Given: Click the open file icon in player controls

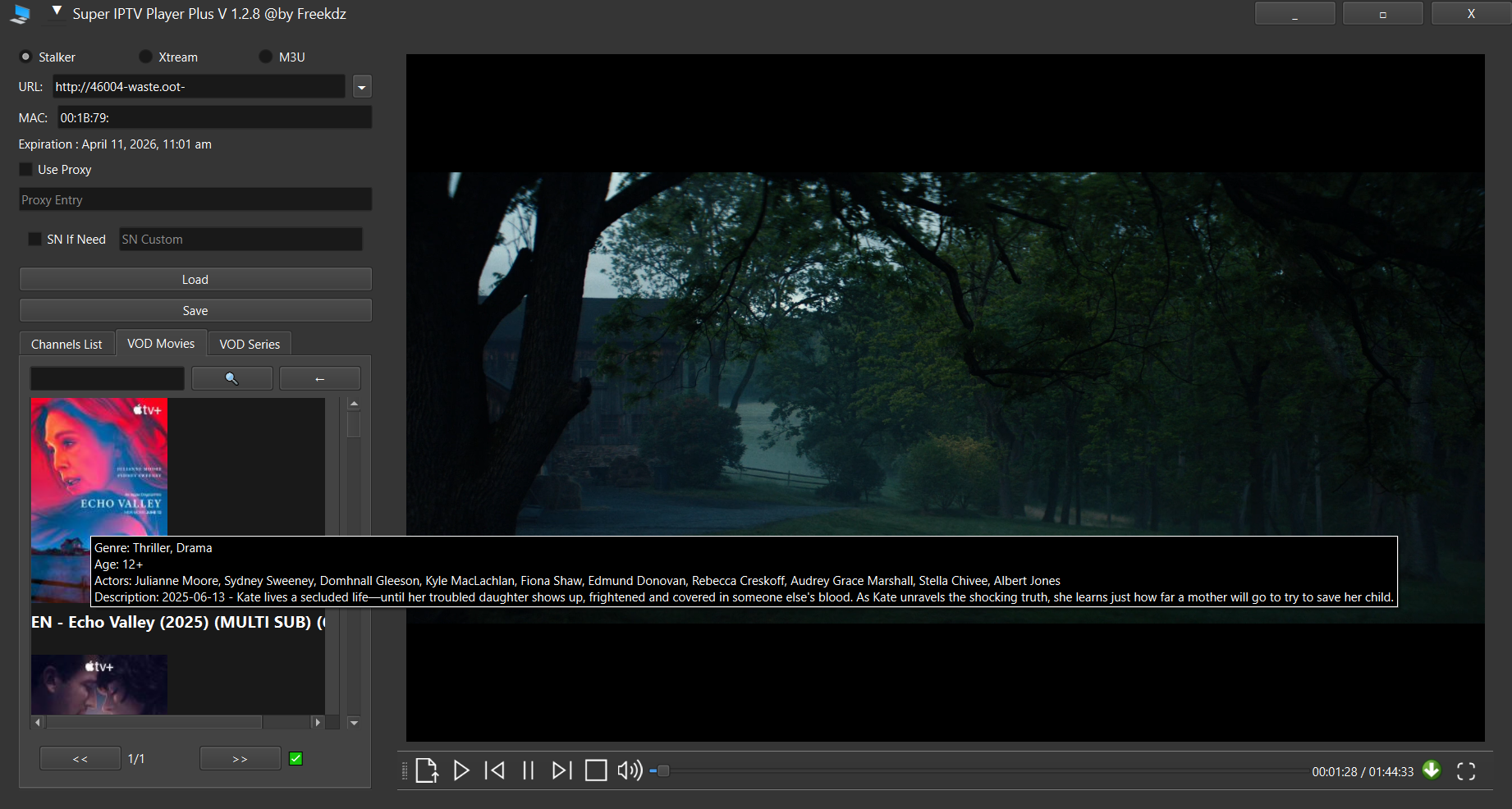Looking at the screenshot, I should click(x=426, y=770).
